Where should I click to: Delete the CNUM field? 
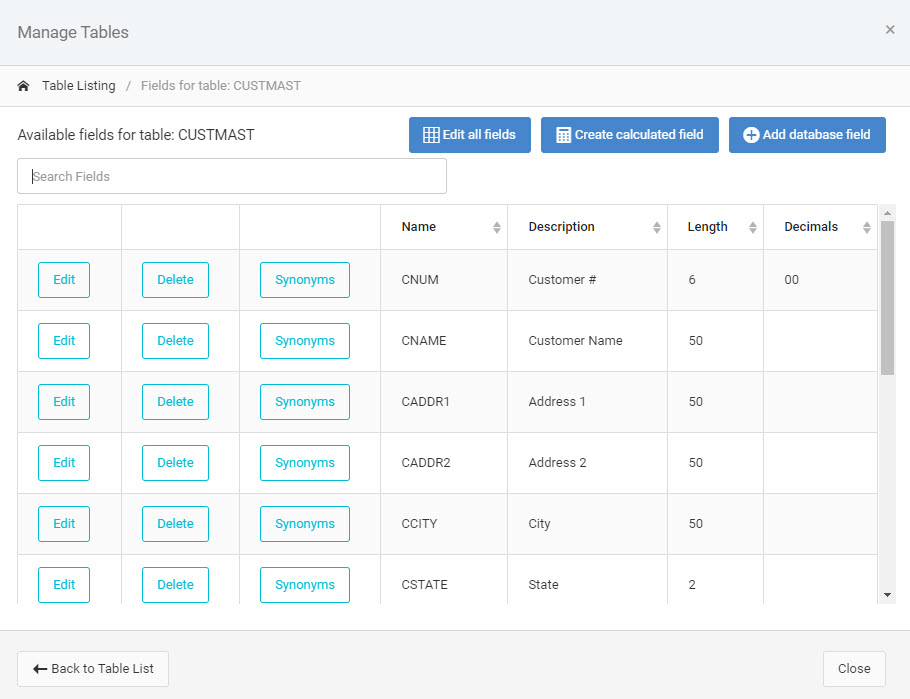pos(175,280)
